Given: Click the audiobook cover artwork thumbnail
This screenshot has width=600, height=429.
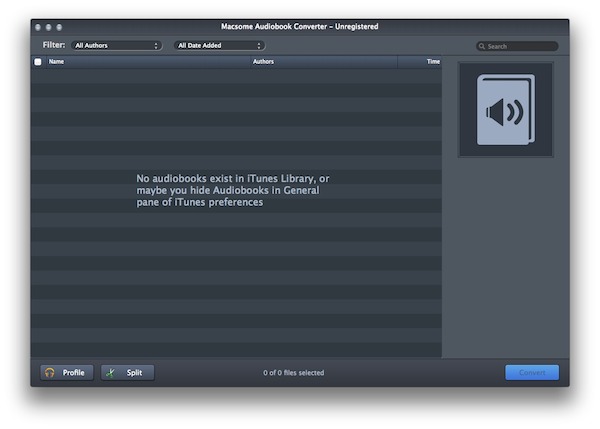Looking at the screenshot, I should coord(505,109).
